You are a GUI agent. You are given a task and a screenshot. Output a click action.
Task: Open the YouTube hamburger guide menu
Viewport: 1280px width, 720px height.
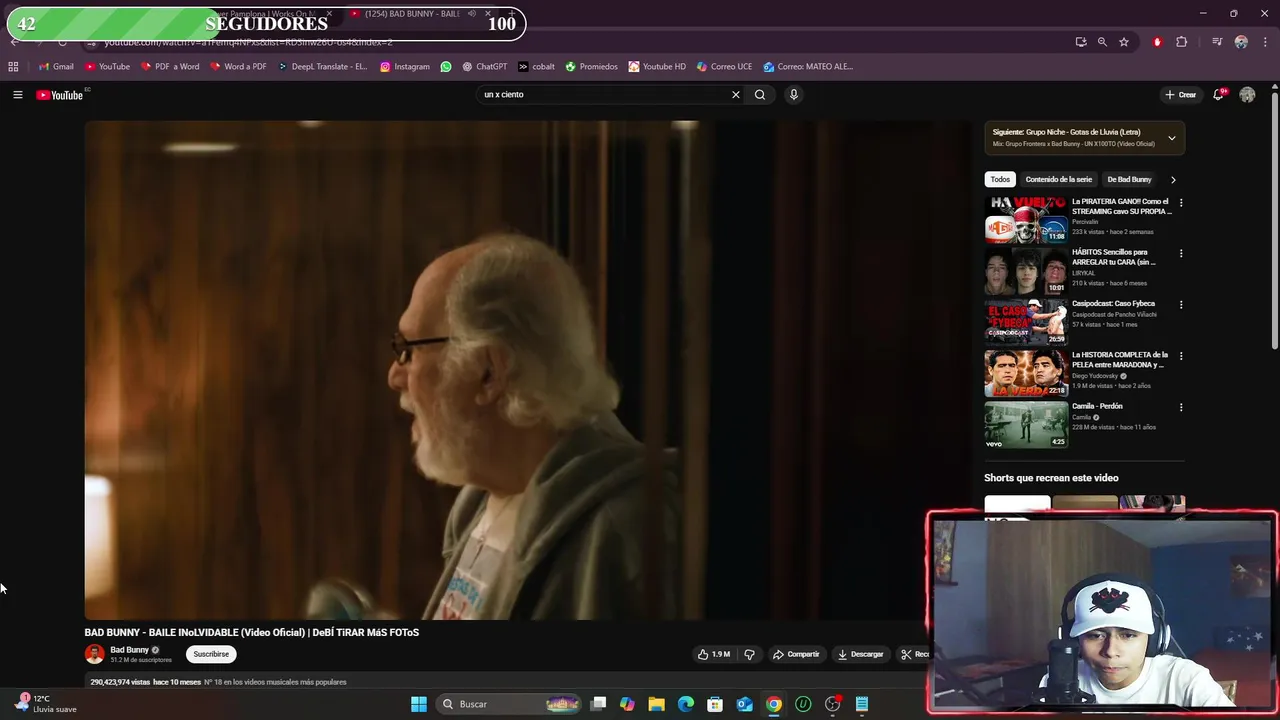coord(17,95)
